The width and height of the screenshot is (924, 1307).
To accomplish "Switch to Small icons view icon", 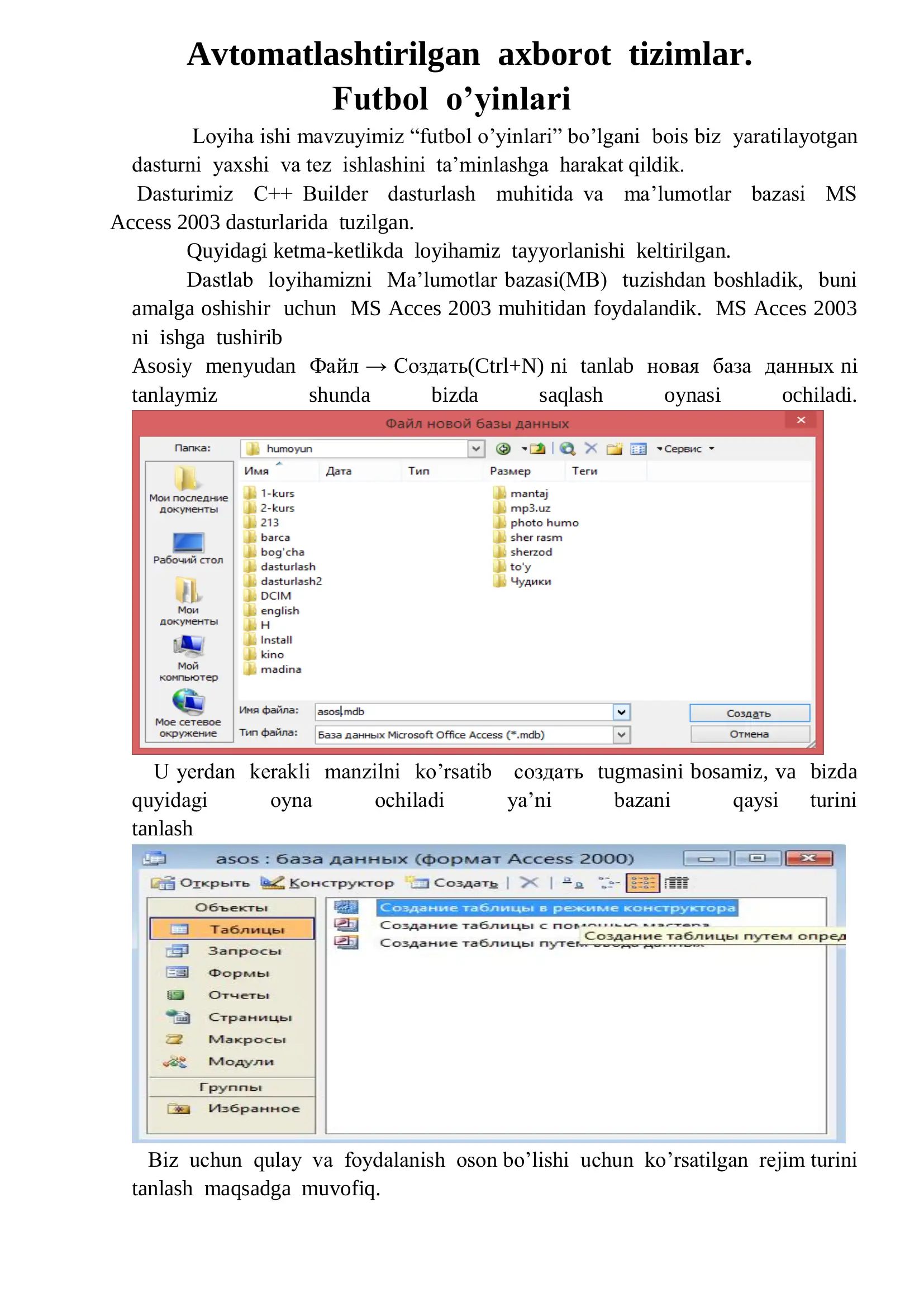I will (608, 883).
